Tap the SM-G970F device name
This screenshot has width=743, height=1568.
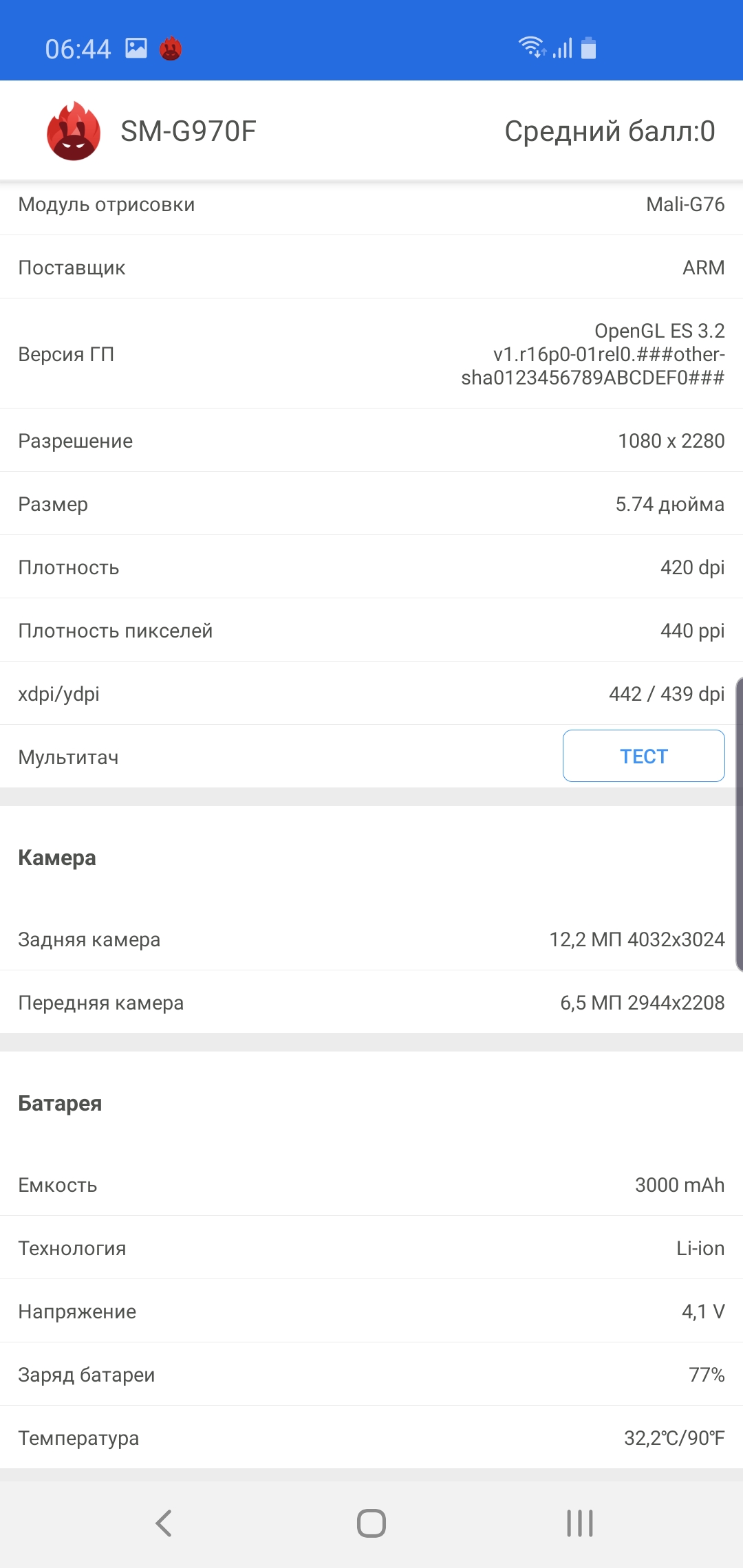[189, 131]
